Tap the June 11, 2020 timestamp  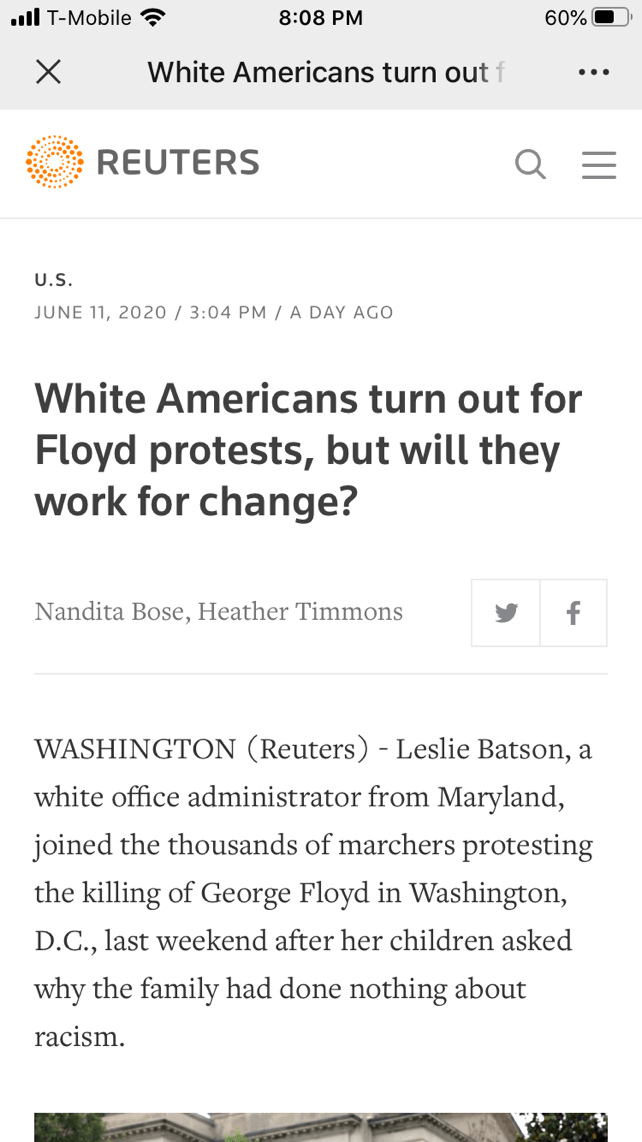coord(100,312)
